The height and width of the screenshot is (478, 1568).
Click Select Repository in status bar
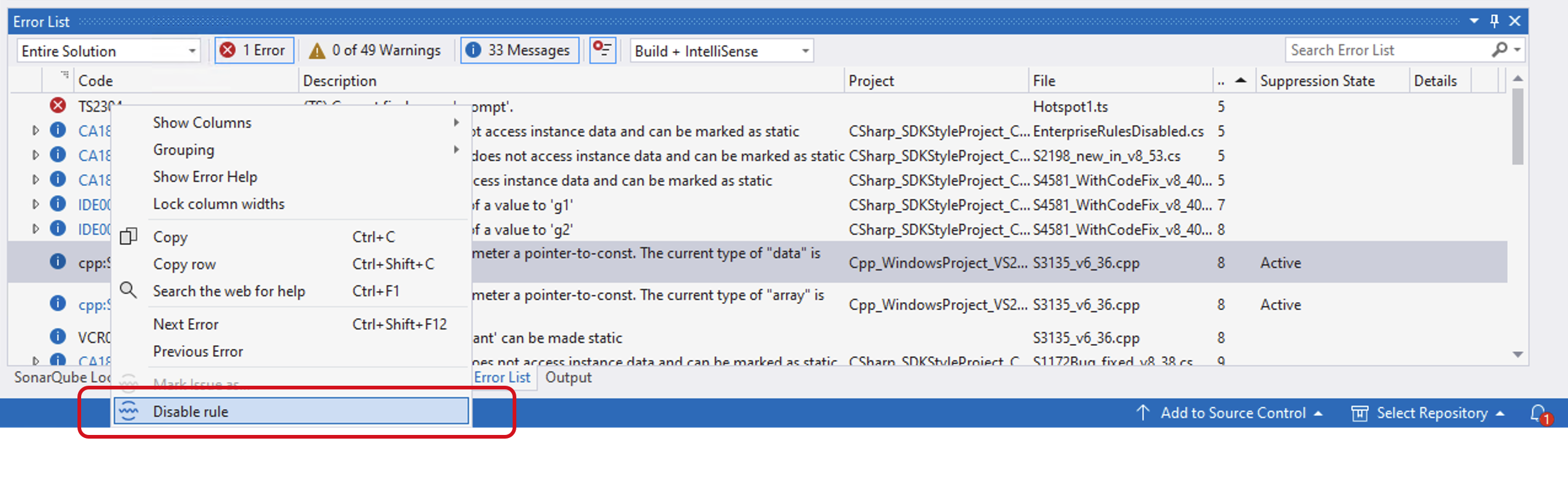click(1432, 413)
